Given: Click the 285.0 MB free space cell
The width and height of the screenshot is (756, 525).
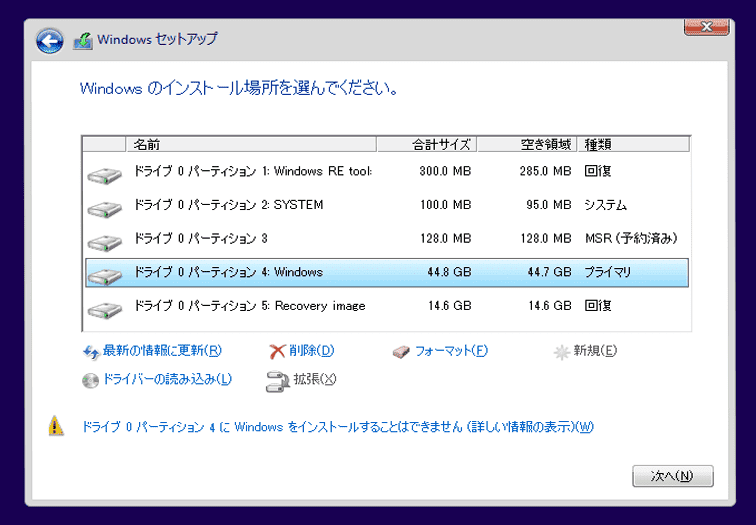Looking at the screenshot, I should tap(545, 171).
